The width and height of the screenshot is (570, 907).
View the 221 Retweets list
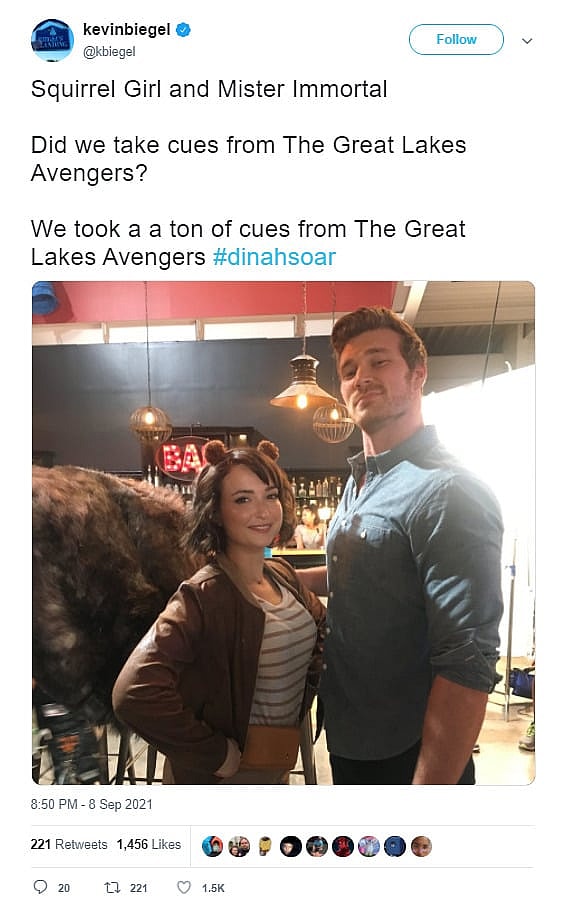69,845
